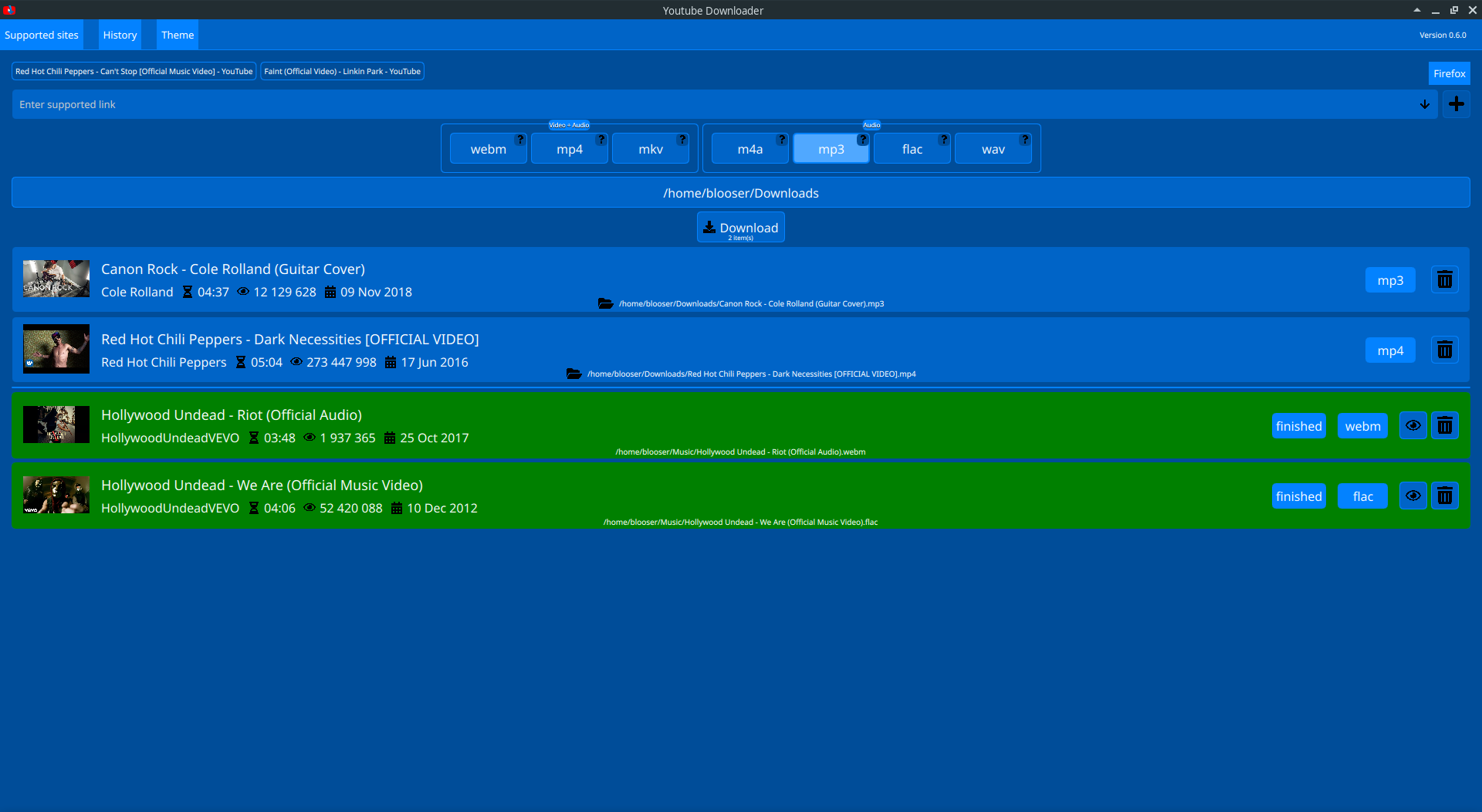Screen dimensions: 1482x812
Task: Click webm format badge on Riot item
Action: tap(1362, 426)
